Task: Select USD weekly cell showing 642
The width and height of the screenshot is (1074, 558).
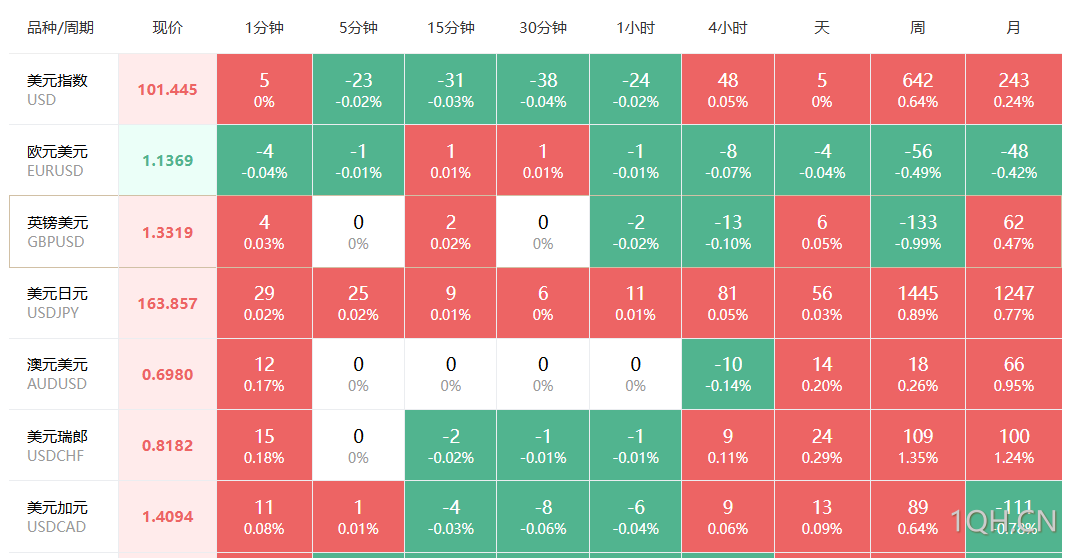Action: coord(918,90)
